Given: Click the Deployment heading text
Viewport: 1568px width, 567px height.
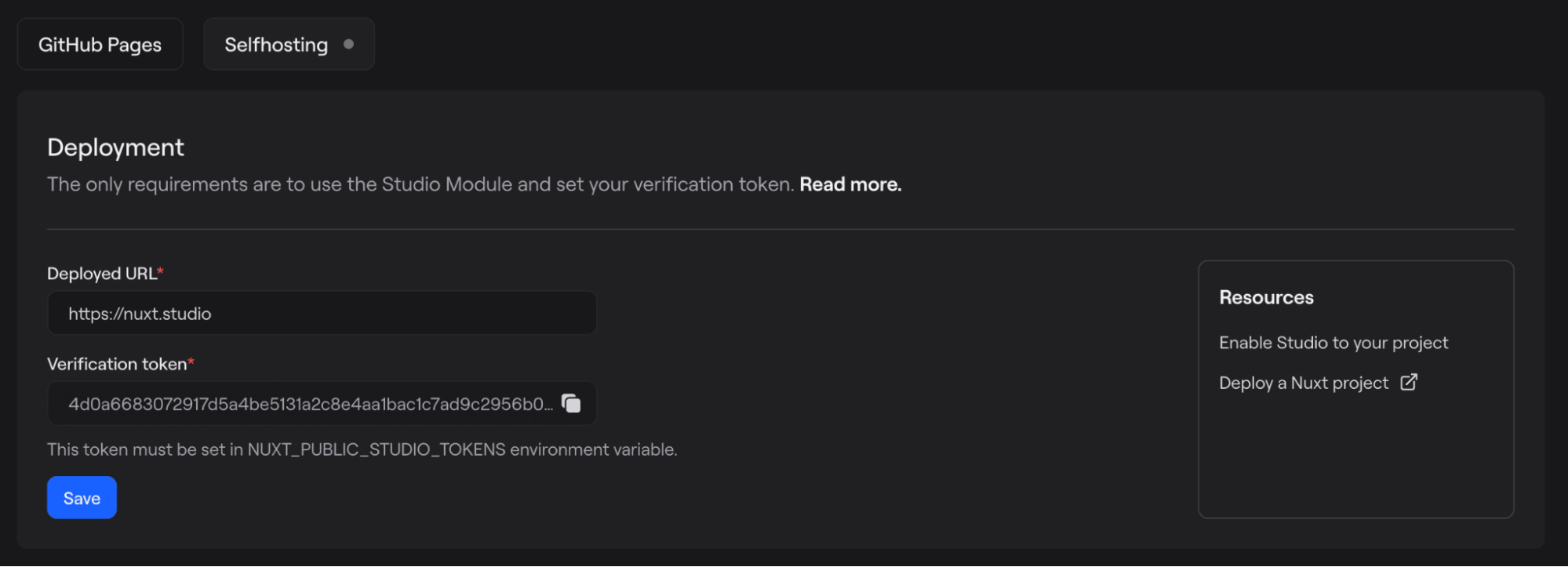Looking at the screenshot, I should [x=115, y=147].
